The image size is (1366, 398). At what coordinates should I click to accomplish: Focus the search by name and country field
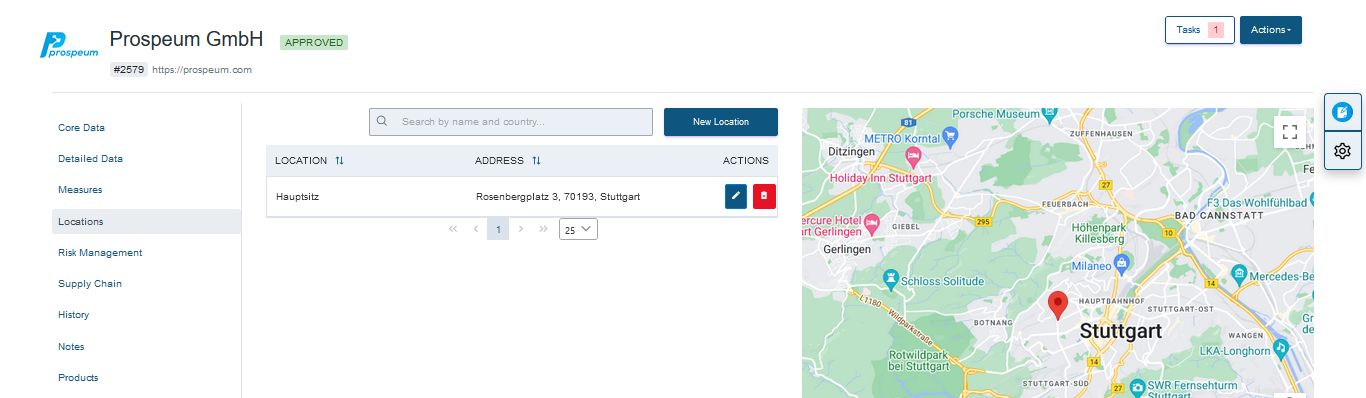511,122
